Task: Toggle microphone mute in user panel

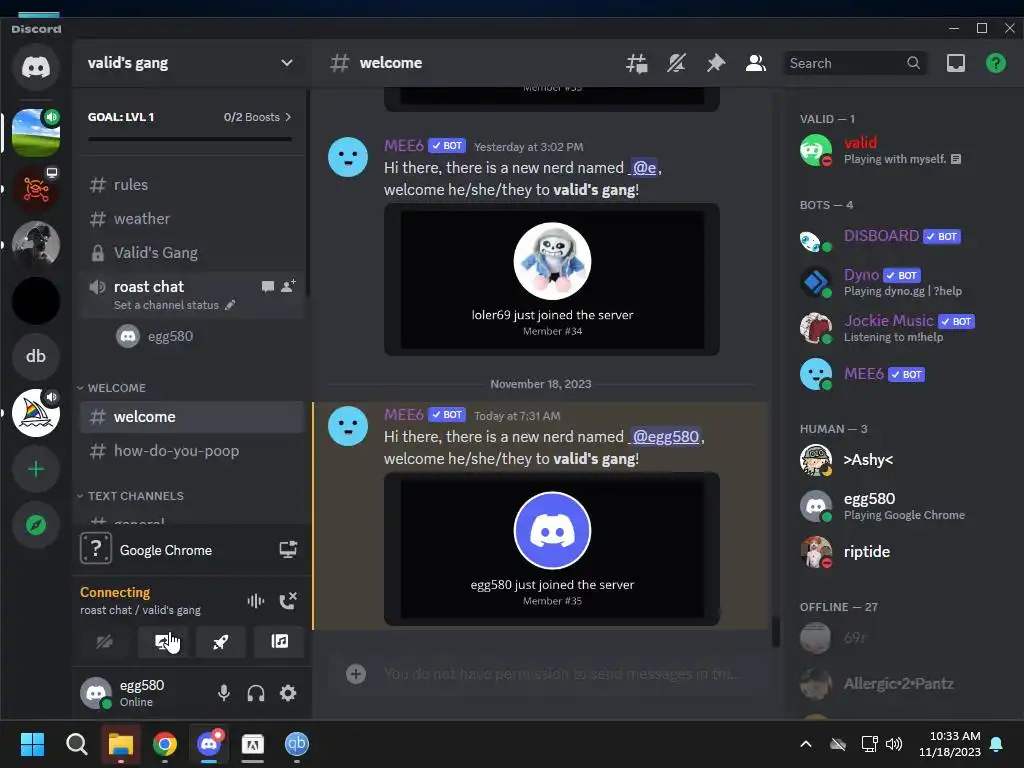Action: pyautogui.click(x=224, y=692)
